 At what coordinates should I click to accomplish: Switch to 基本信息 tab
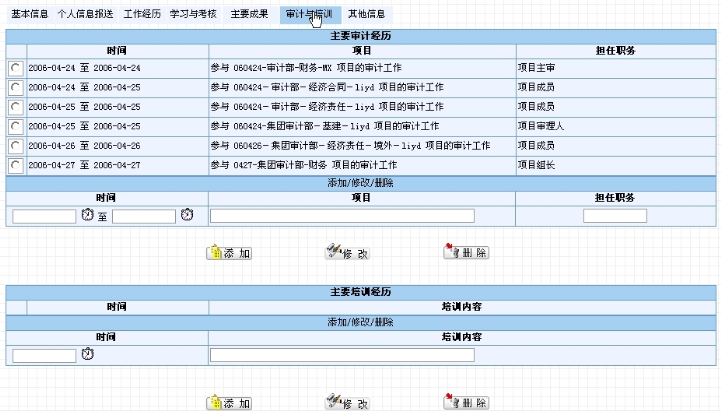tap(29, 15)
